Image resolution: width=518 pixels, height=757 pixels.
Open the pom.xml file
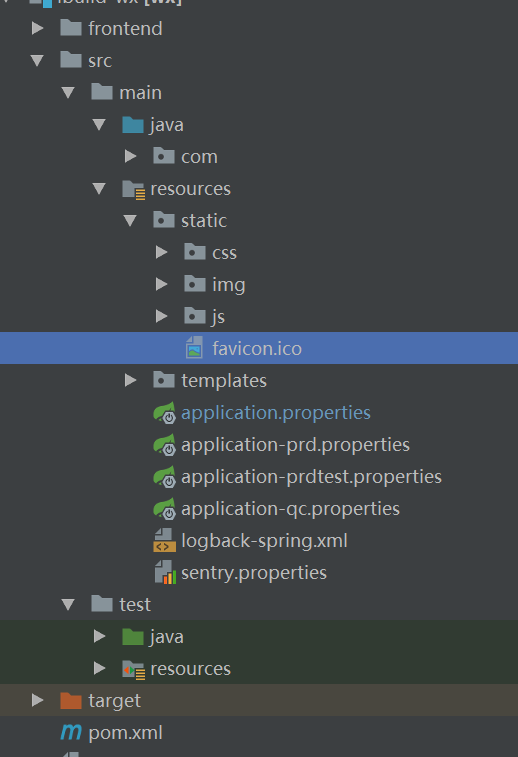pyautogui.click(x=126, y=733)
